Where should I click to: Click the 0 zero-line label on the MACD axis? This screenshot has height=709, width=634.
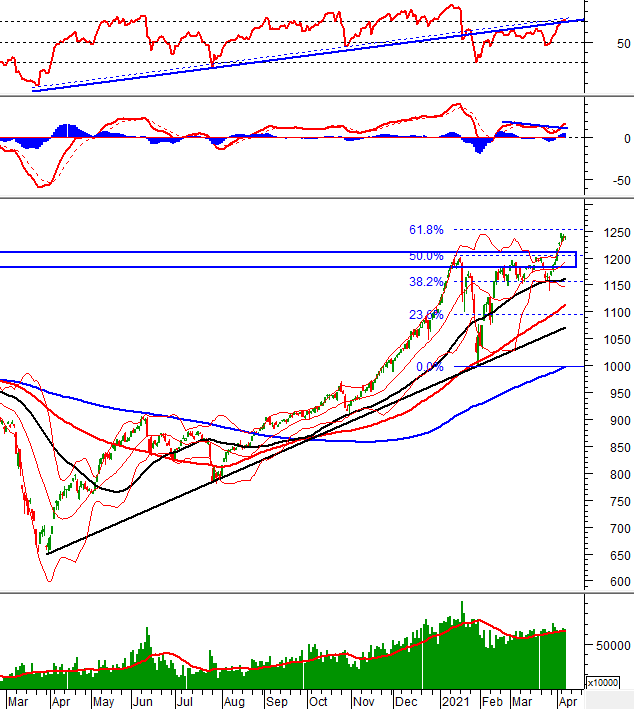(x=627, y=139)
